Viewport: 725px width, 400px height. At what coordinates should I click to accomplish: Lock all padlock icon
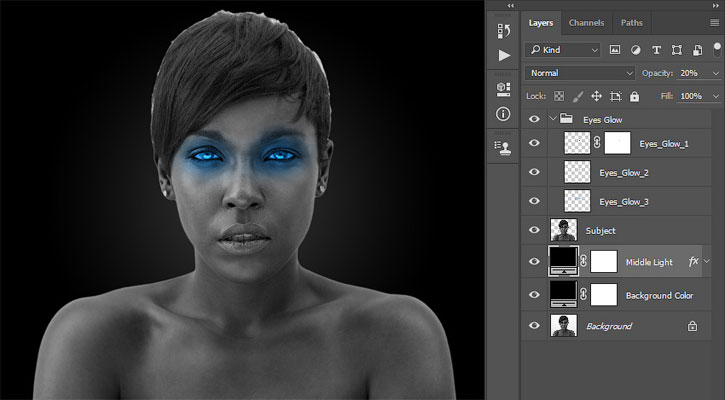[x=634, y=96]
